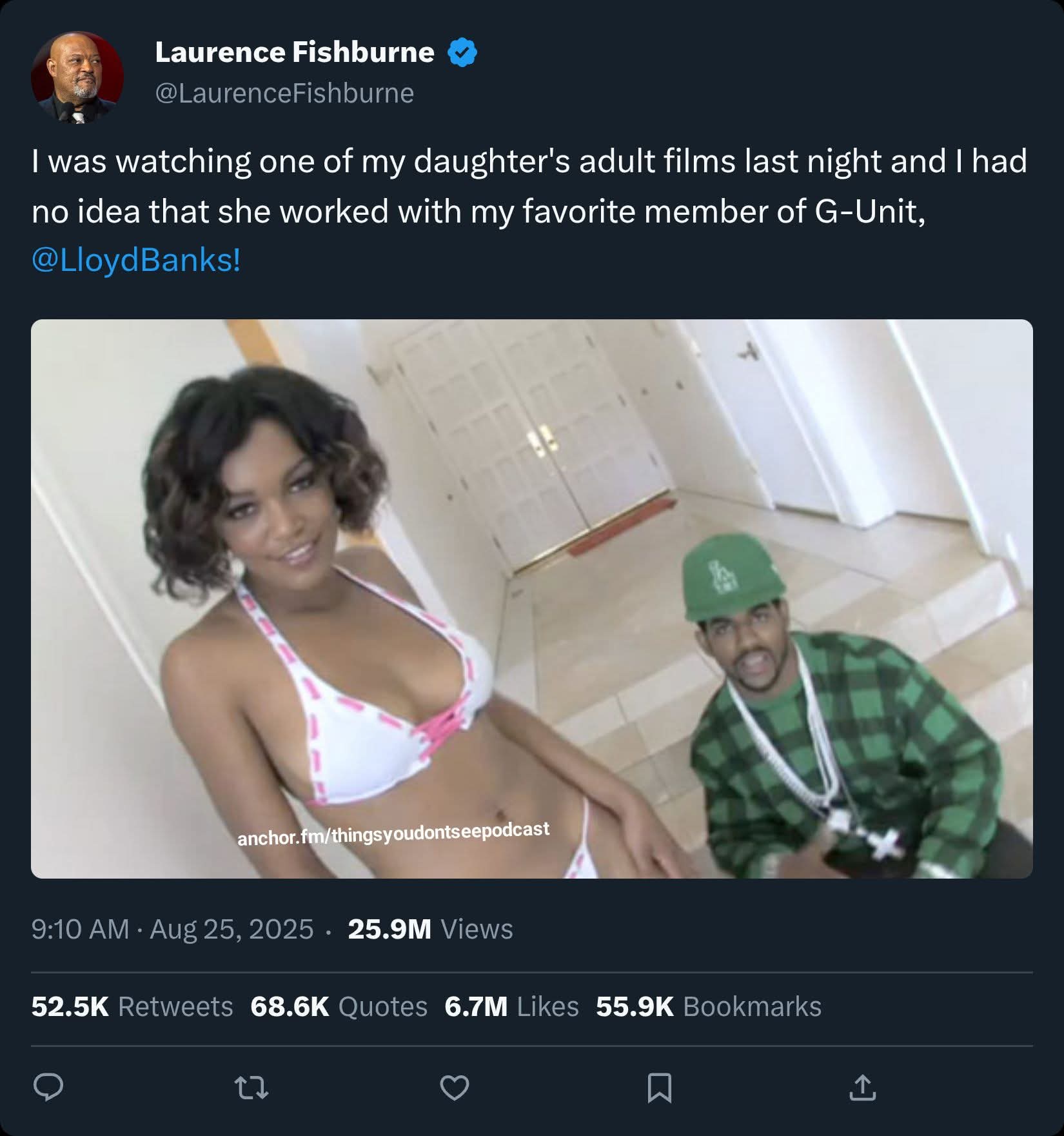Open the attached tweet image
The width and height of the screenshot is (1064, 1136).
532,599
